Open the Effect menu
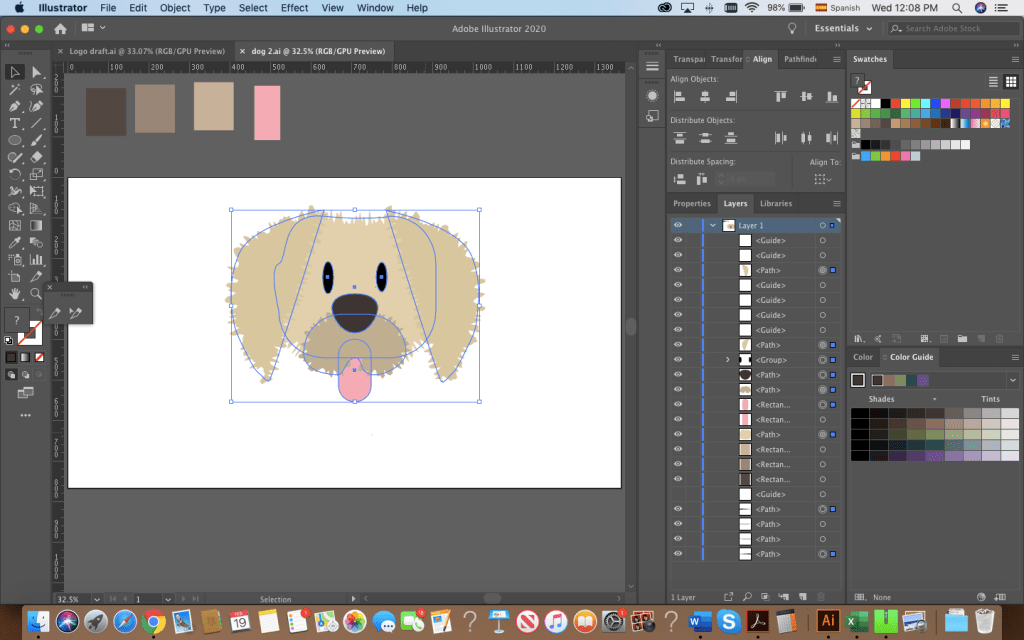The width and height of the screenshot is (1024, 640). (294, 7)
